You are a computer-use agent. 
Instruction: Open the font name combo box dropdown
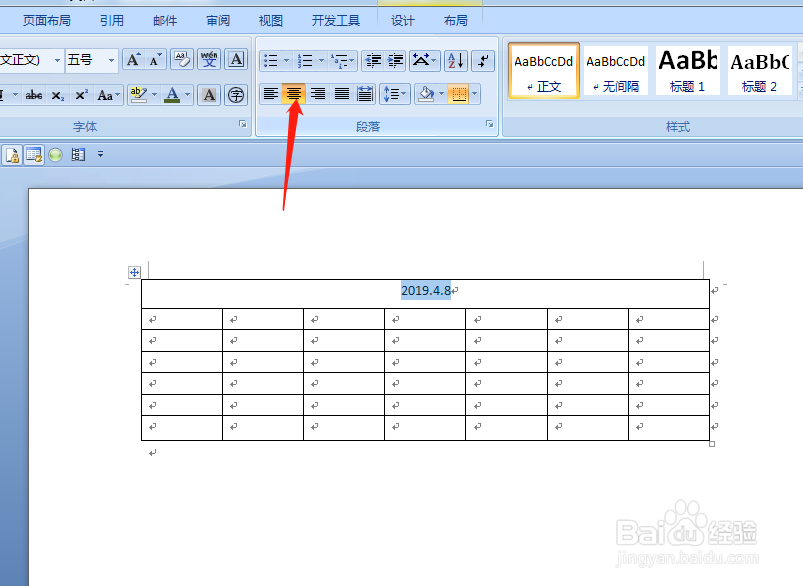coord(57,60)
